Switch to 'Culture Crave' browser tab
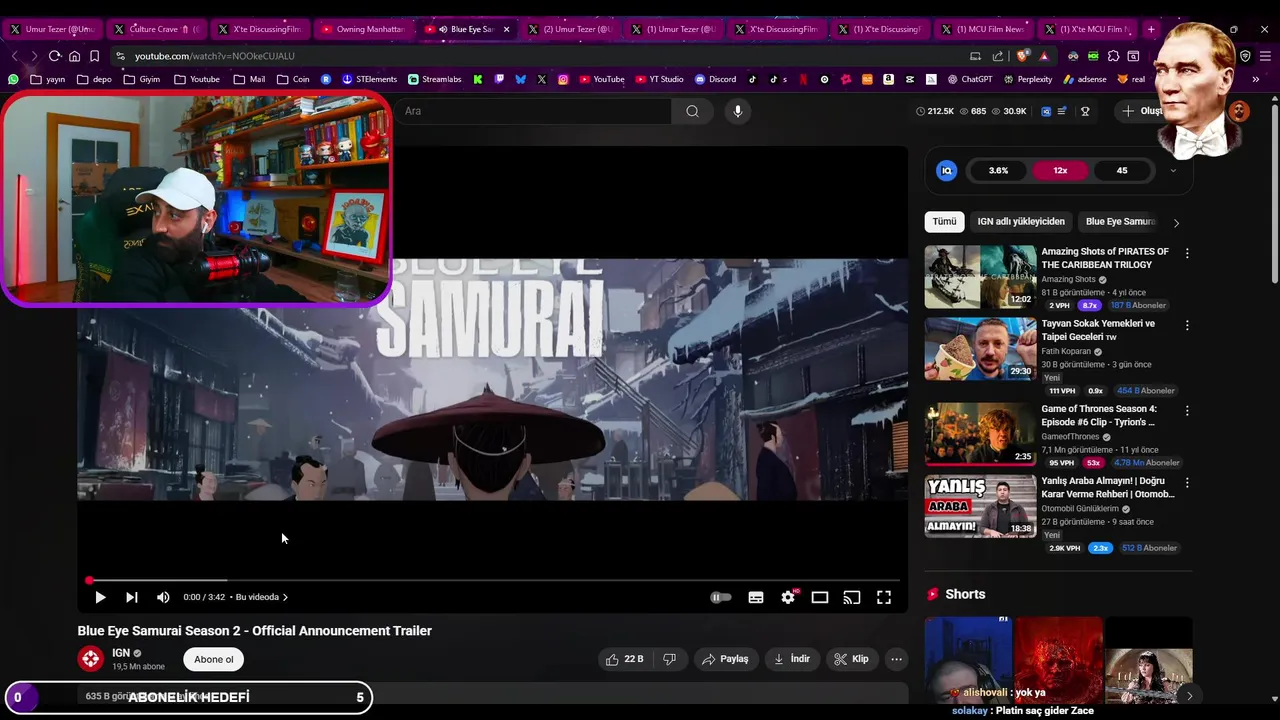The width and height of the screenshot is (1280, 720). coord(156,29)
